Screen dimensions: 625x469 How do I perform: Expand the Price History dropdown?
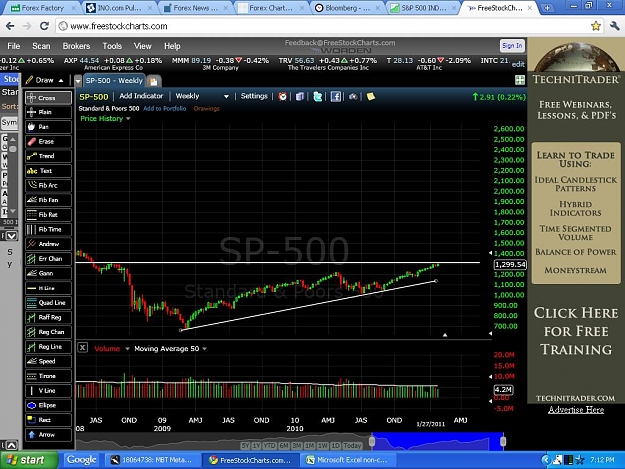tap(128, 119)
